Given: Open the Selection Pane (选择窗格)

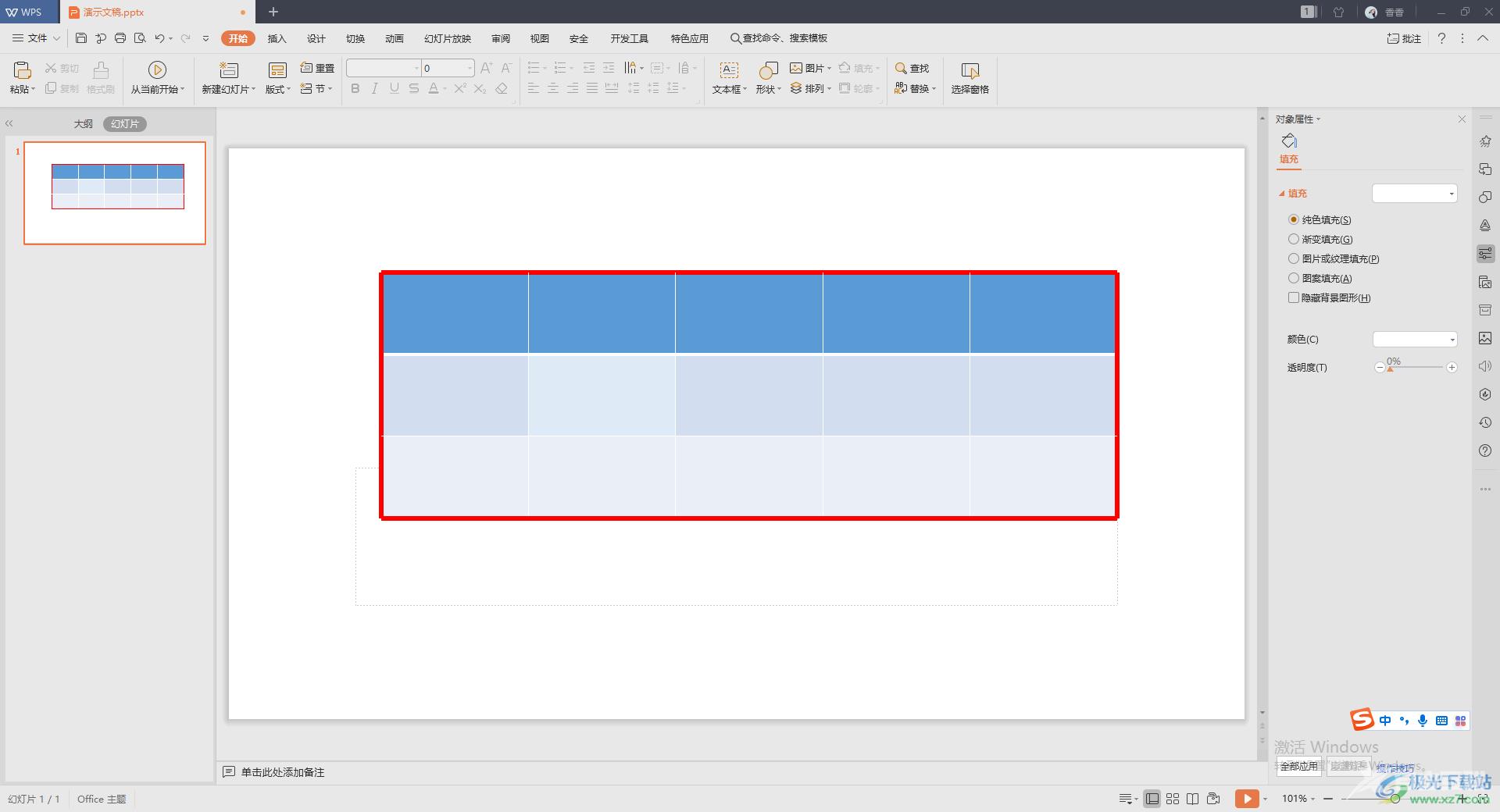Looking at the screenshot, I should tap(970, 77).
